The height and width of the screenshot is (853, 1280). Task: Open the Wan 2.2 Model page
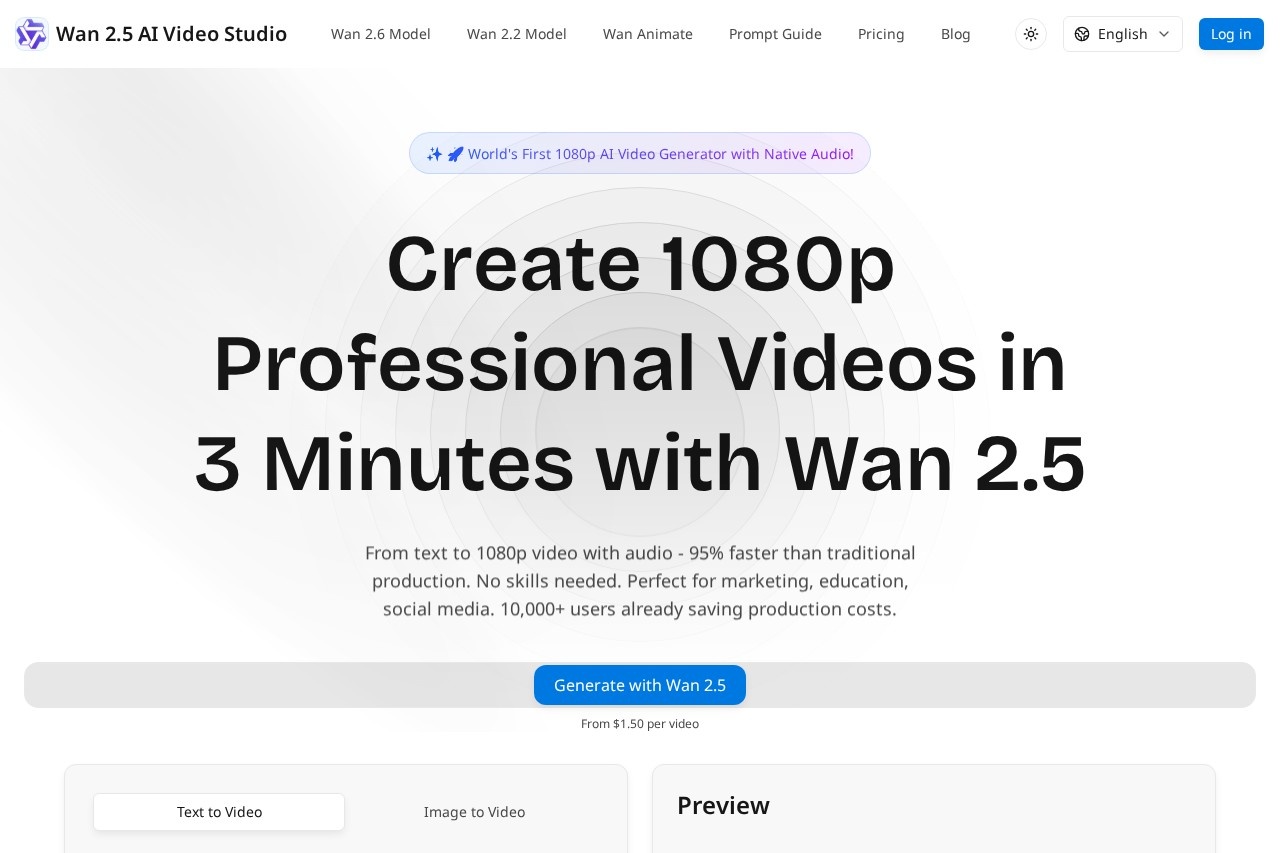coord(516,34)
